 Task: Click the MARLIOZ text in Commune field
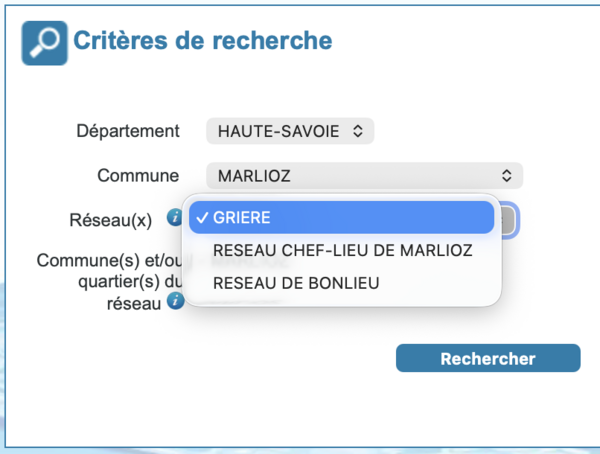252,175
